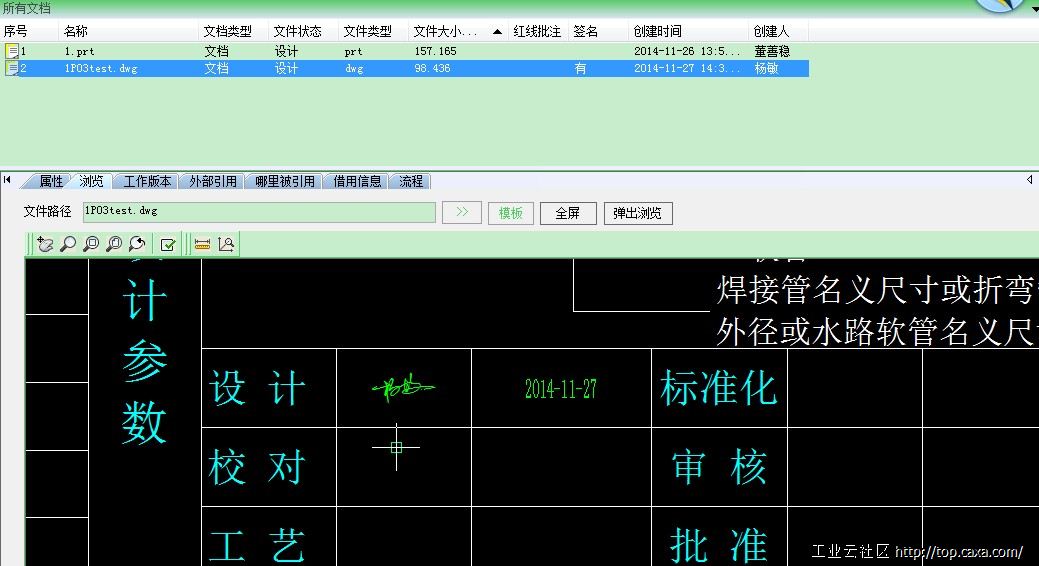Click 审 核 label in drawing
Viewport: 1039px width, 566px height.
[x=719, y=467]
